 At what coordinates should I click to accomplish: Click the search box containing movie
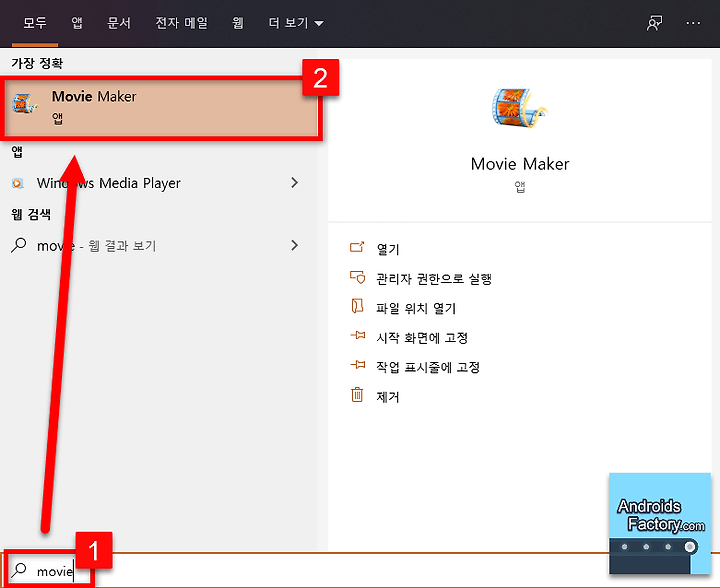(x=360, y=571)
